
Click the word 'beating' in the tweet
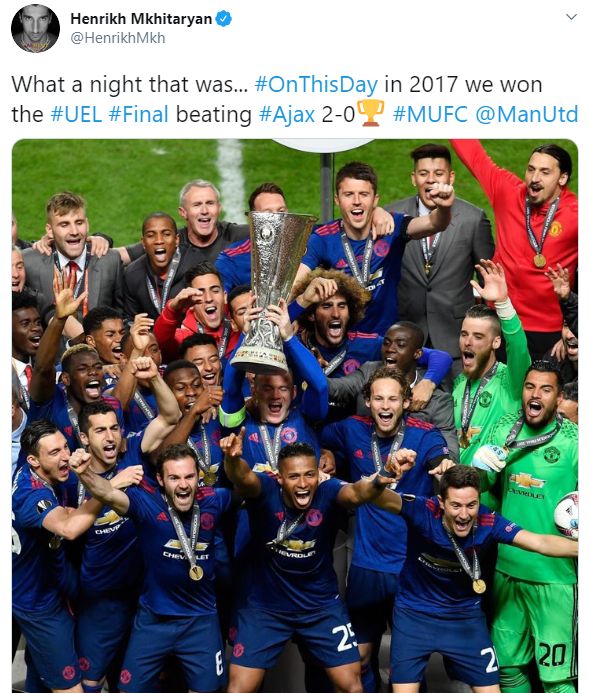[213, 114]
